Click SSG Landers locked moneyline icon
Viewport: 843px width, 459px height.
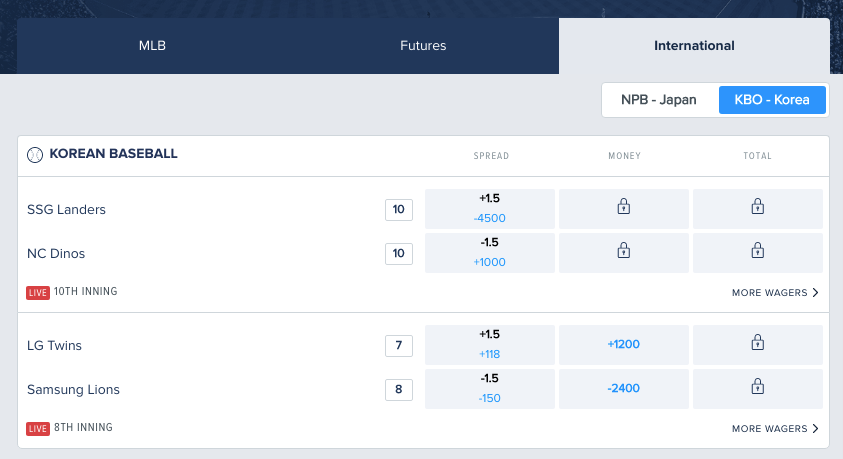[x=624, y=206]
